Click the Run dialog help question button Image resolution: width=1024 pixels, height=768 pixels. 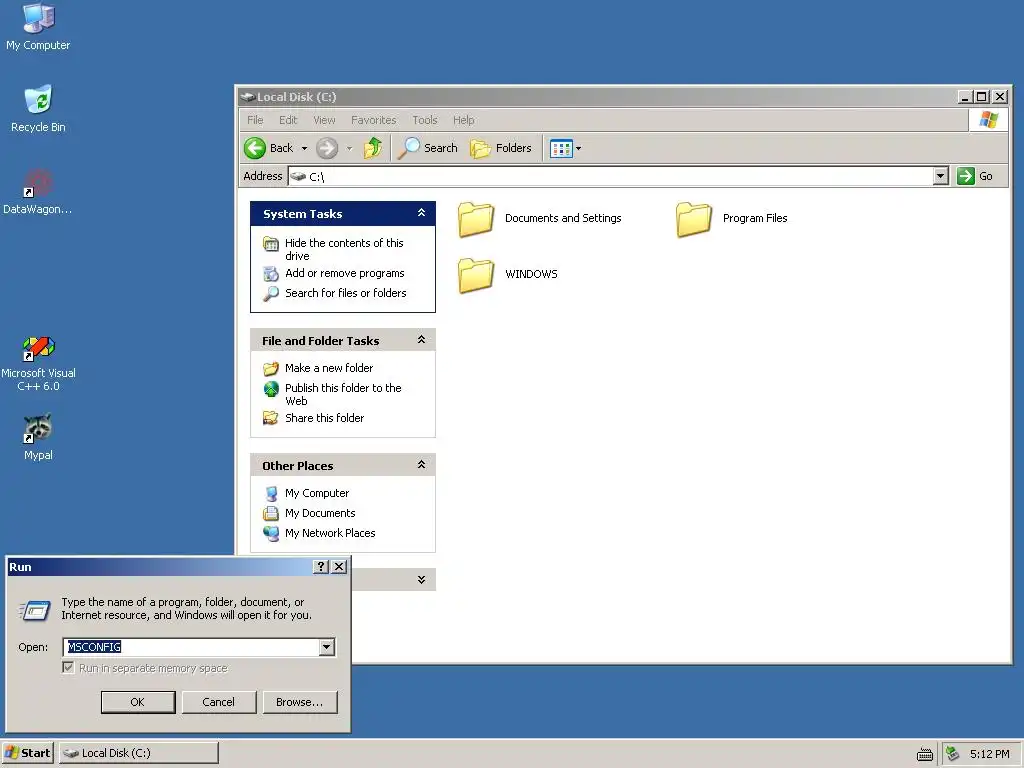coord(321,566)
